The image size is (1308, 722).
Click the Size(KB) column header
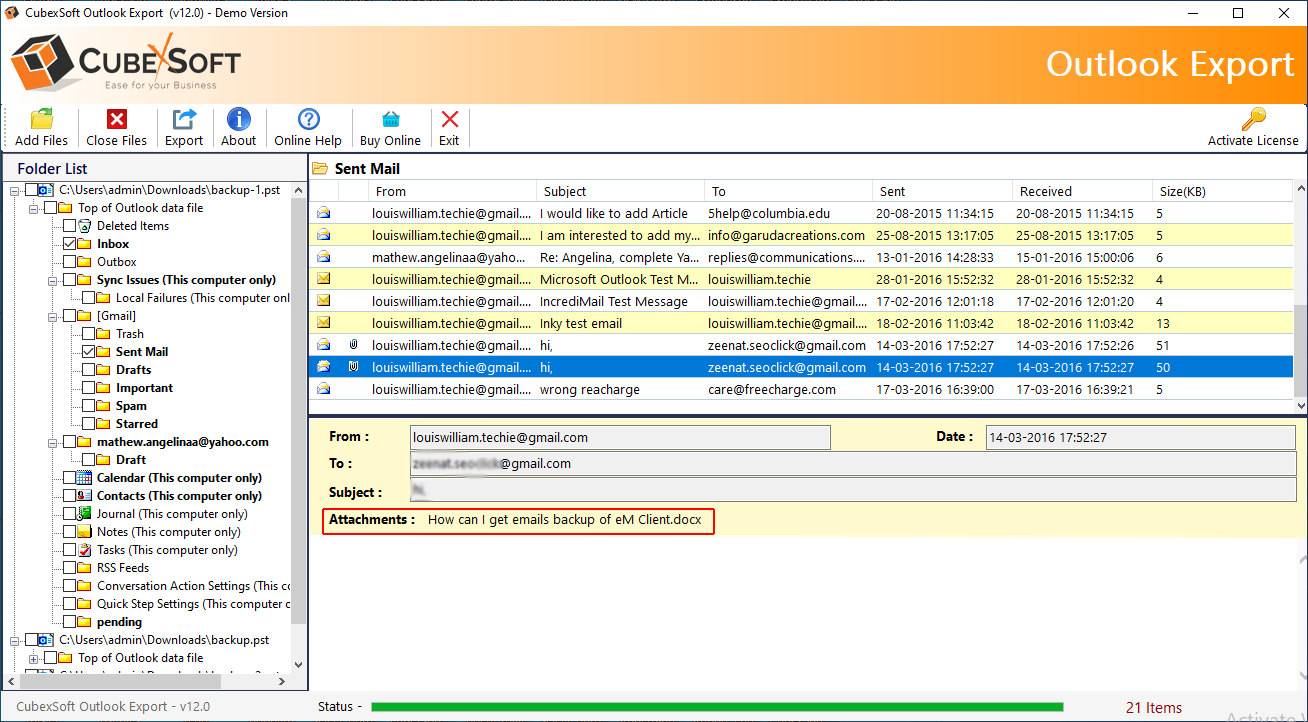[1221, 191]
